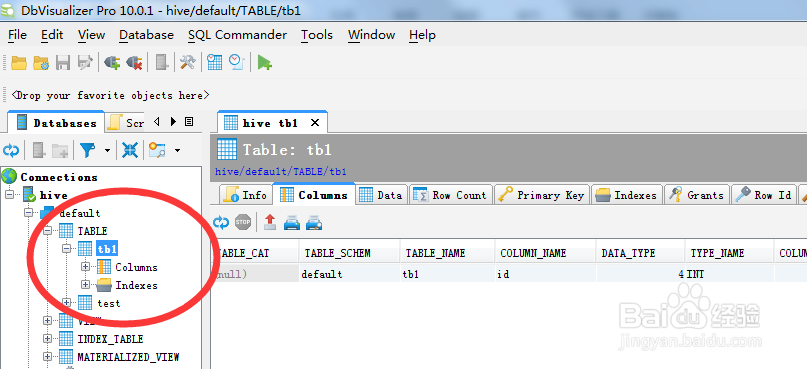The width and height of the screenshot is (807, 369).
Task: Switch to the Scr scripts tab
Action: click(126, 122)
